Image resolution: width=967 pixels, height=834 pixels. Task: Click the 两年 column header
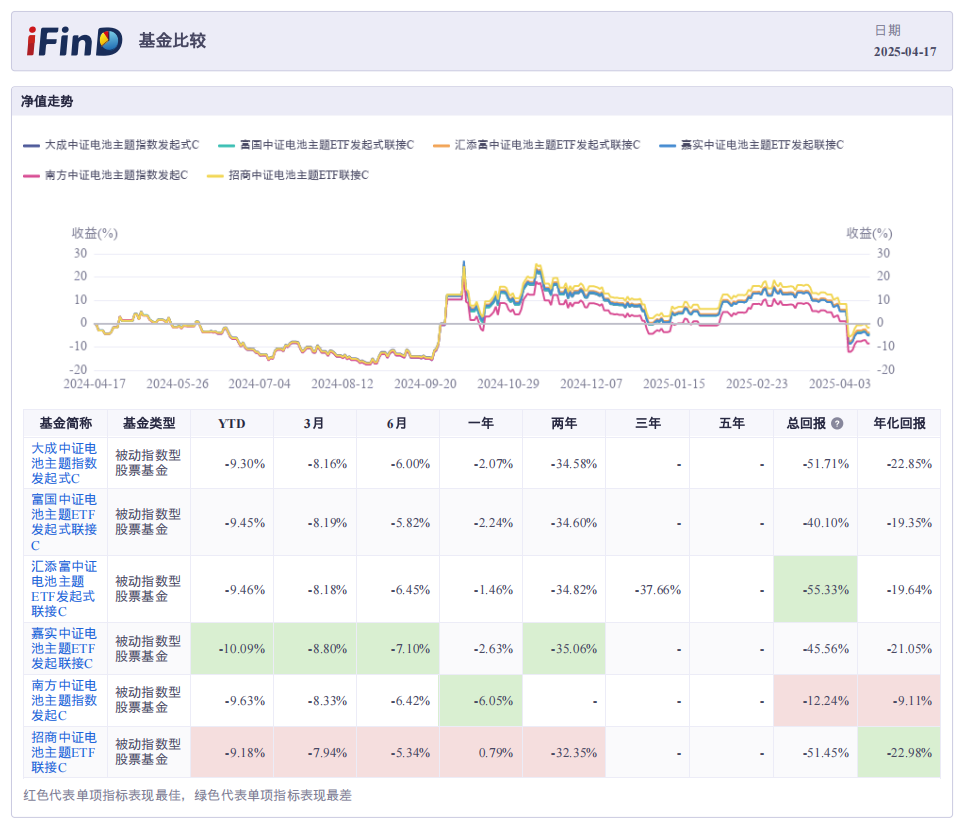pos(564,424)
